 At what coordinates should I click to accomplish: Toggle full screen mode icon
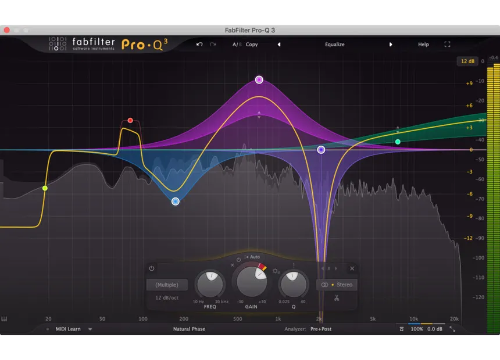pyautogui.click(x=447, y=44)
